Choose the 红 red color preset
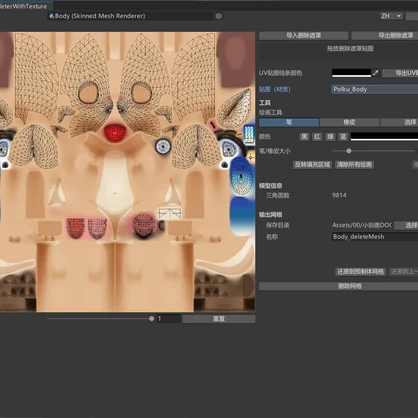This screenshot has height=418, width=418. 317,136
